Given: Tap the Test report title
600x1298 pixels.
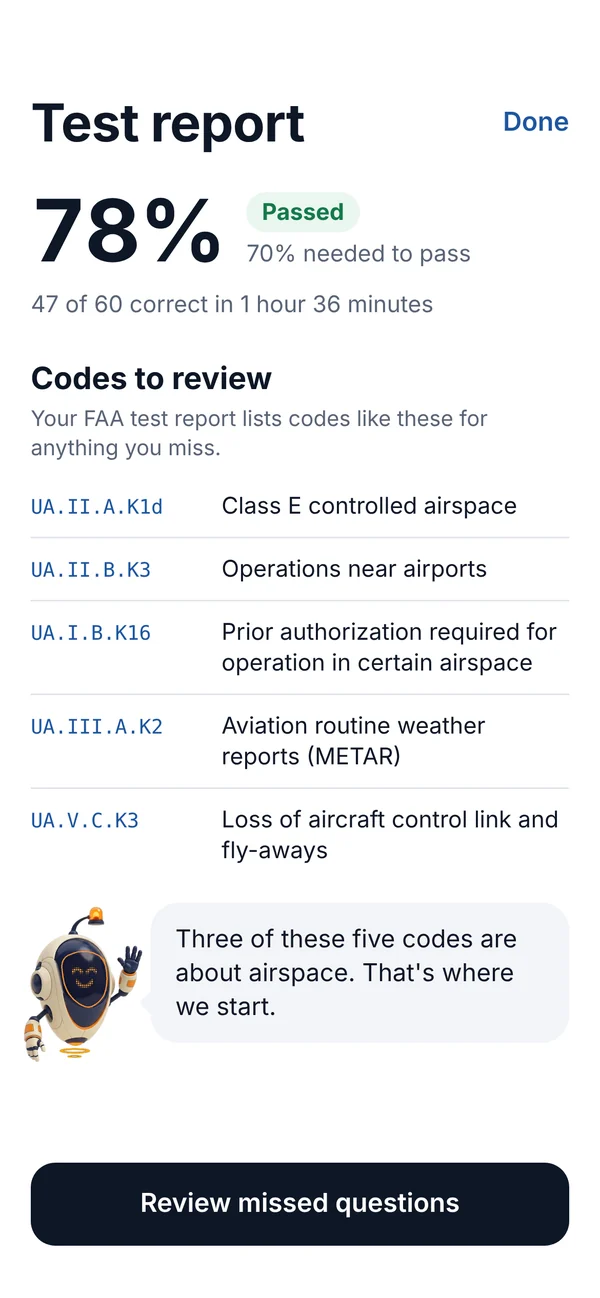Looking at the screenshot, I should (168, 123).
